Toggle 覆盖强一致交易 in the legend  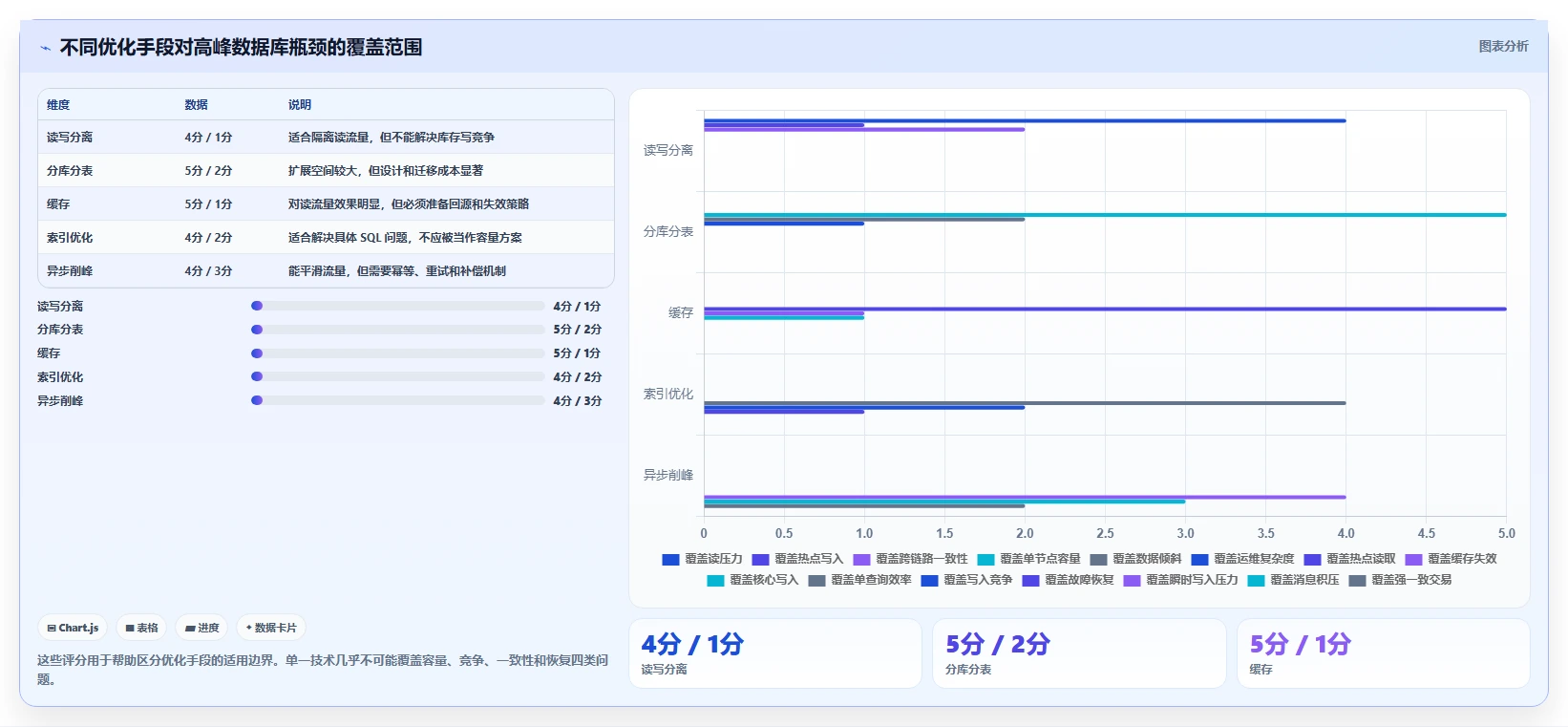1400,580
